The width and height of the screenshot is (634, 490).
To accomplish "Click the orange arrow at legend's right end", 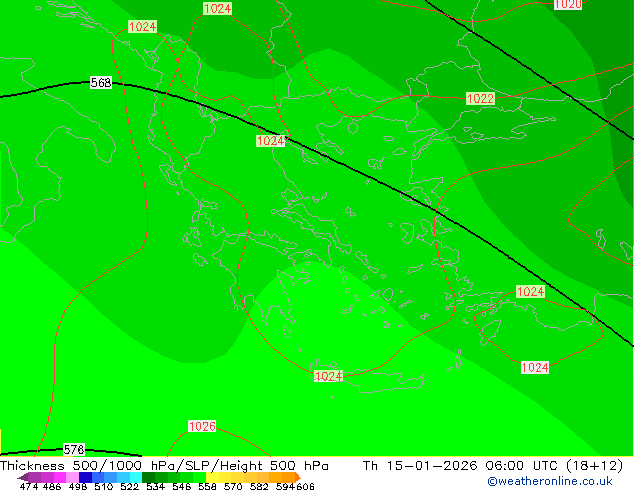I will pyautogui.click(x=298, y=477).
